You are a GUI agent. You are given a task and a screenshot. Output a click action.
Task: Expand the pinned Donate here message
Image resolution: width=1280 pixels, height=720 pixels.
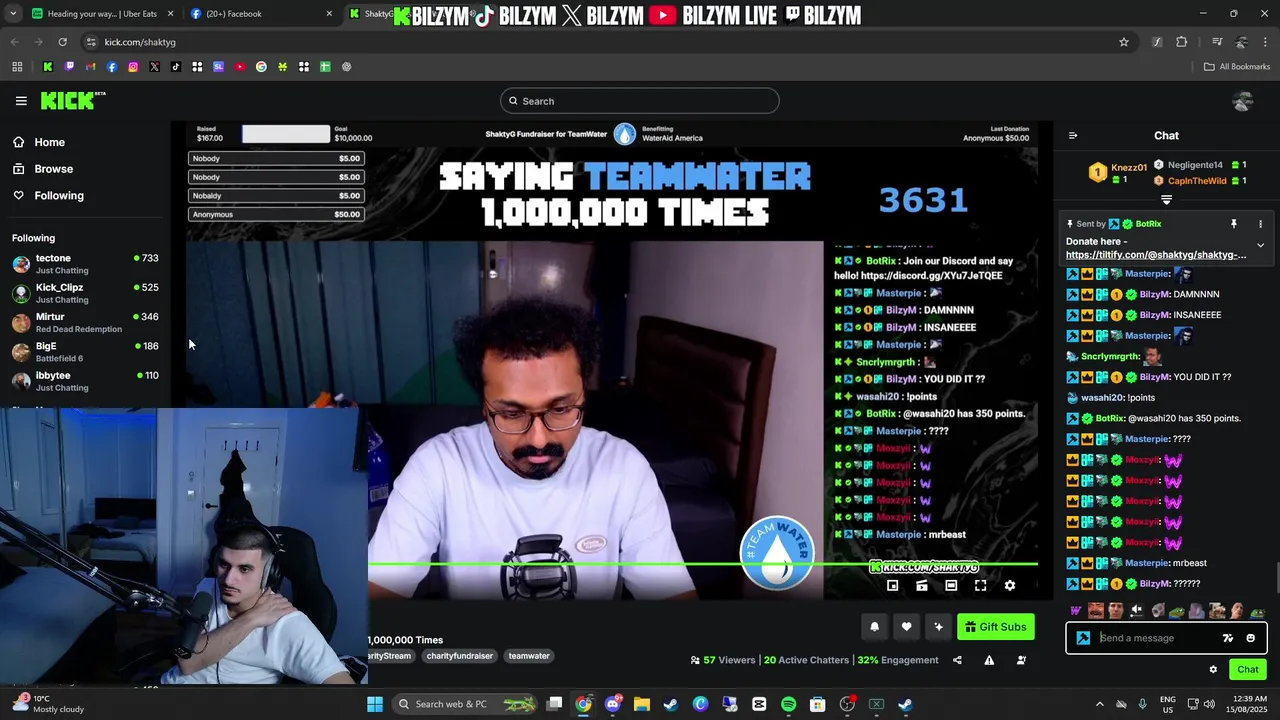1260,245
